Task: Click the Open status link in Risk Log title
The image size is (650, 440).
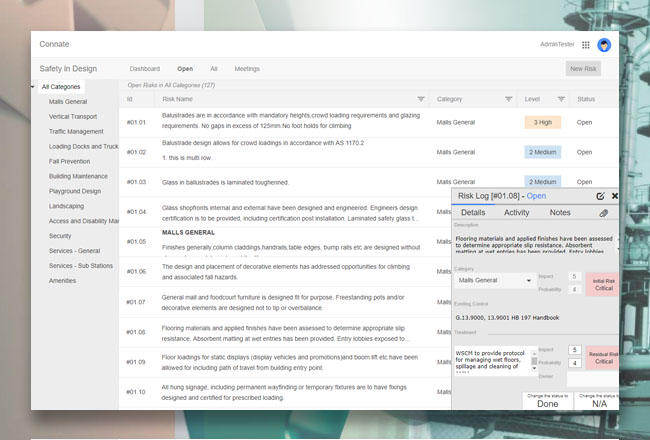Action: 536,196
